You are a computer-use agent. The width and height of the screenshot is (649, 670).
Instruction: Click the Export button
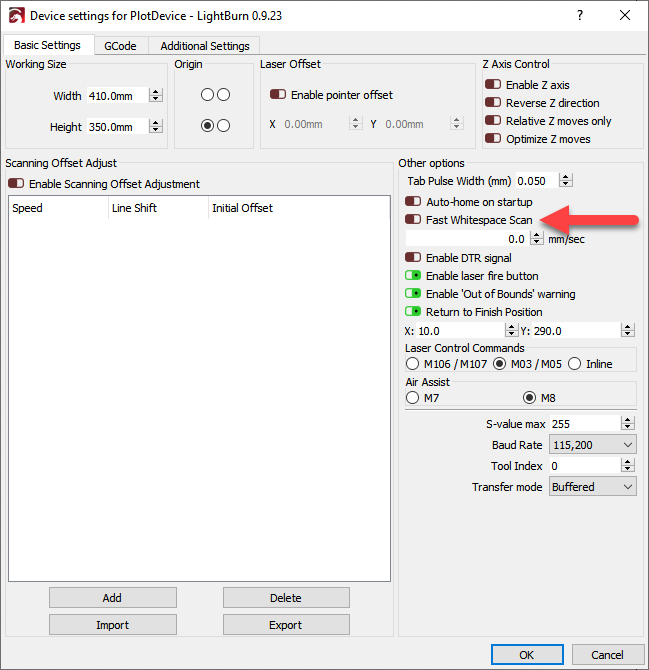(x=286, y=625)
